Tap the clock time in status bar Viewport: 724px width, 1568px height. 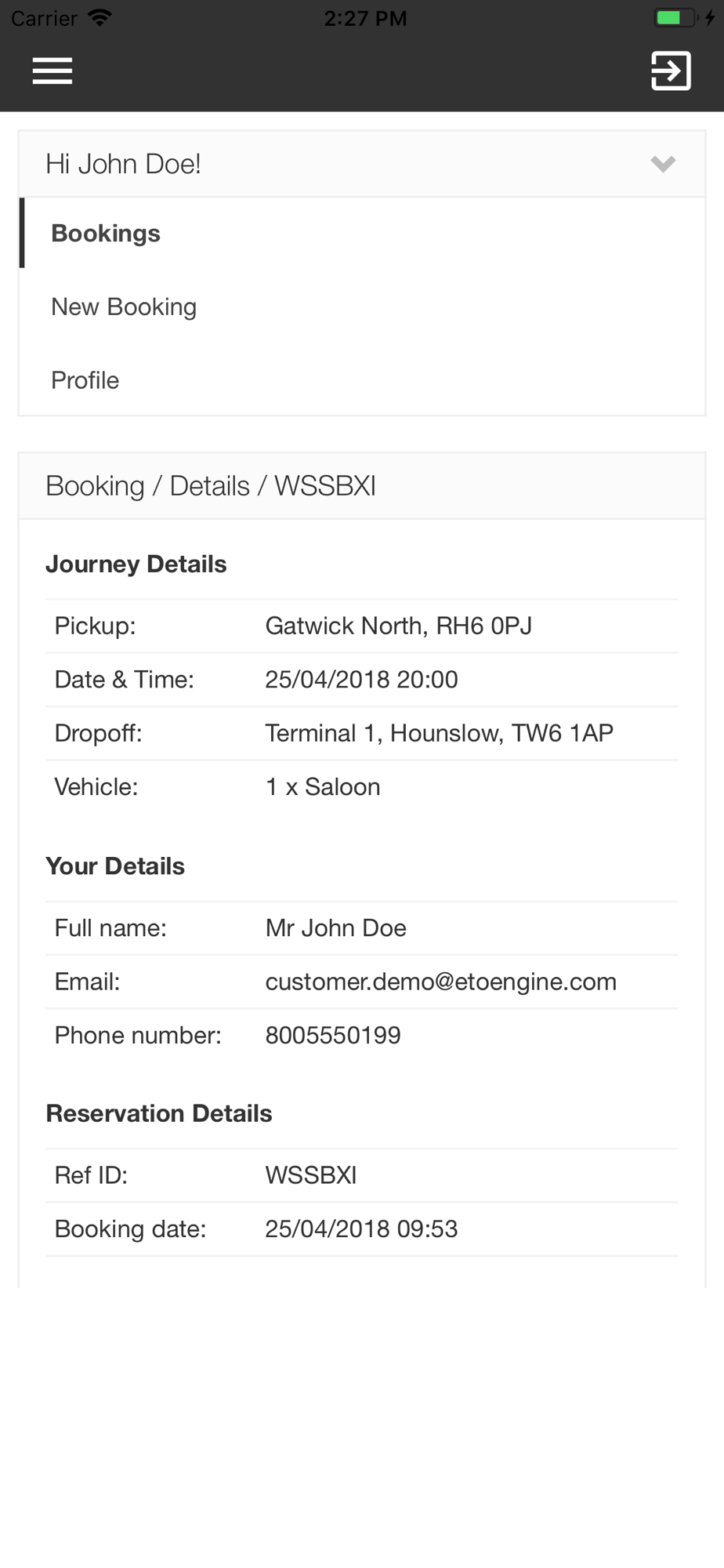coord(365,18)
